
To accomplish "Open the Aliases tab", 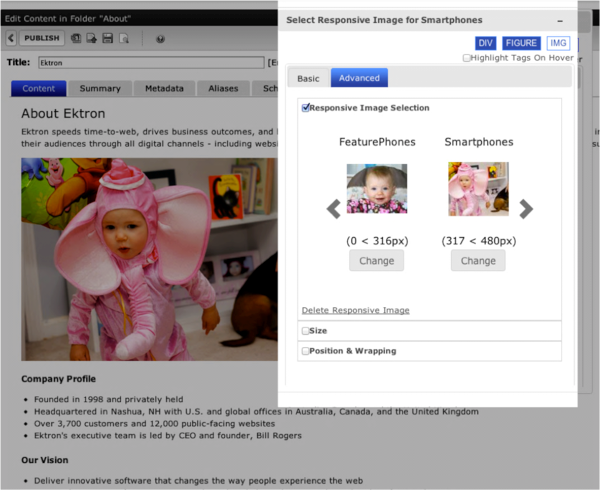I will 223,88.
